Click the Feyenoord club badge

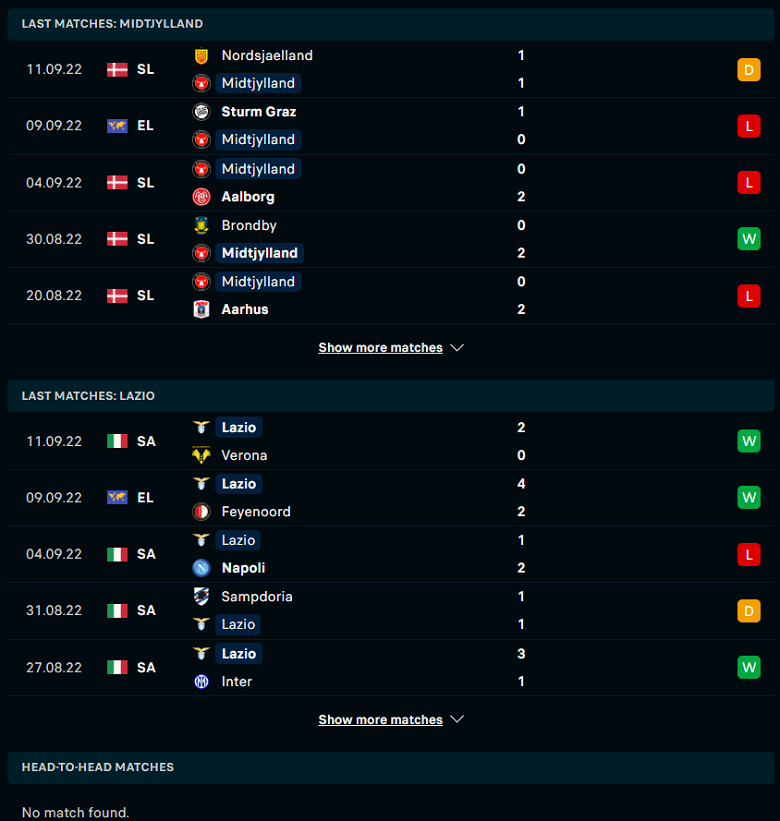coord(202,512)
